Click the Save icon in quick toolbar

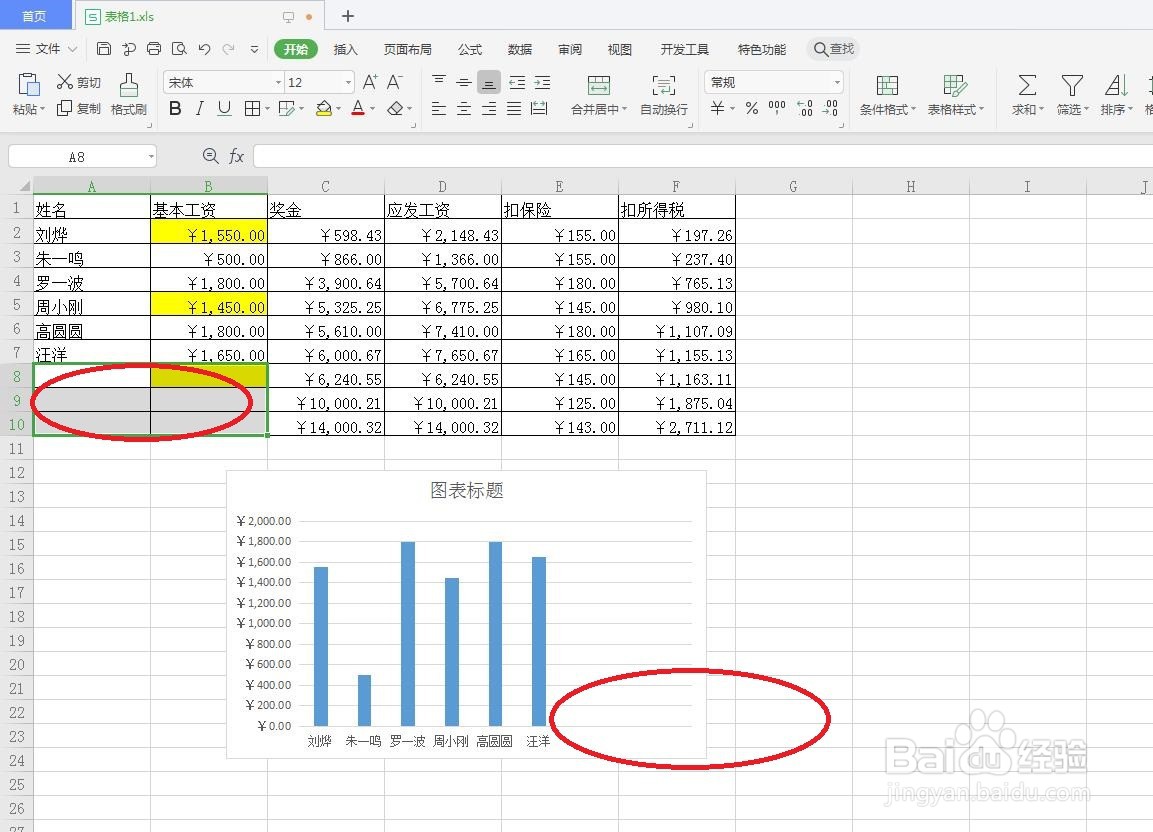pos(104,49)
